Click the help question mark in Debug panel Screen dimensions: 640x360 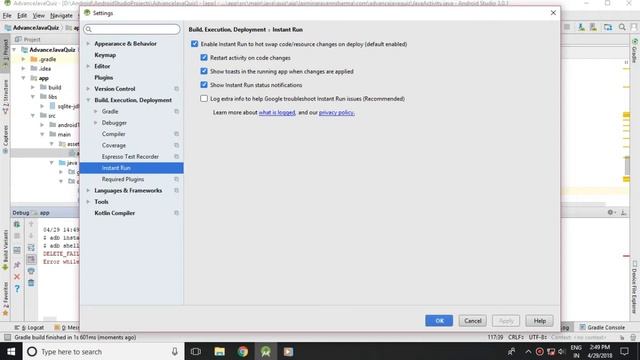tap(17, 289)
